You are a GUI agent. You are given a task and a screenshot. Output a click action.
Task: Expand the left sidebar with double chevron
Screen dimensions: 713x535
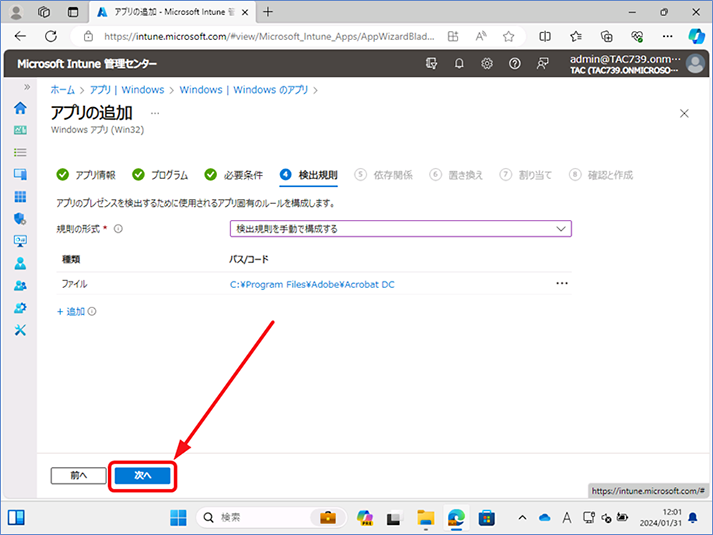(27, 87)
